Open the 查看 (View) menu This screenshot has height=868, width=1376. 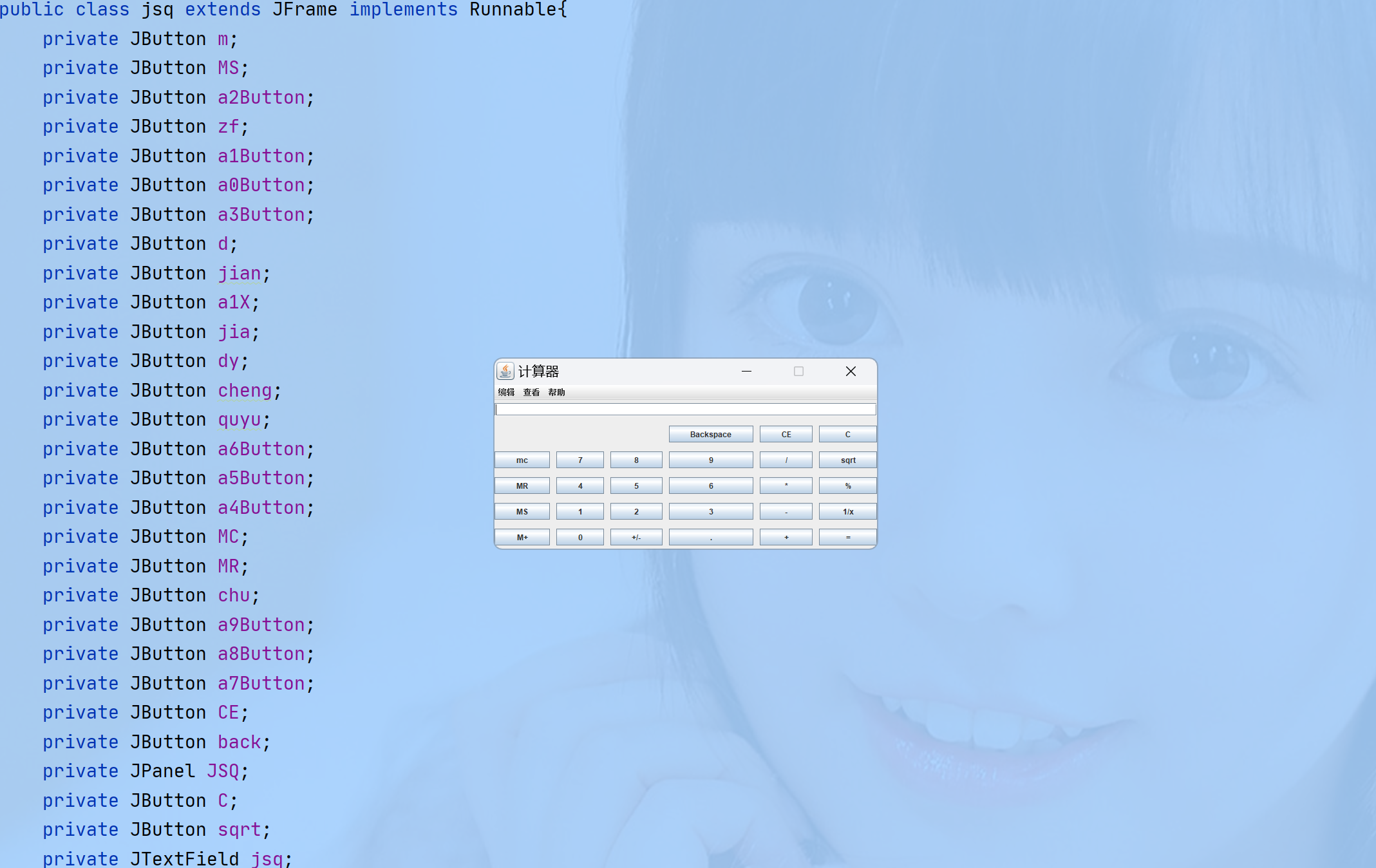coord(531,392)
